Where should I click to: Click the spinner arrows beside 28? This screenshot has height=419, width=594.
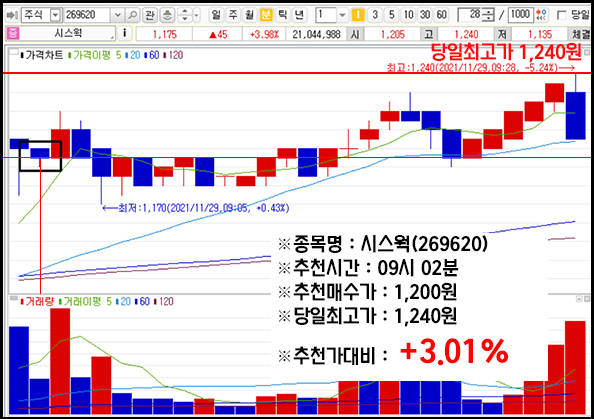coord(489,15)
